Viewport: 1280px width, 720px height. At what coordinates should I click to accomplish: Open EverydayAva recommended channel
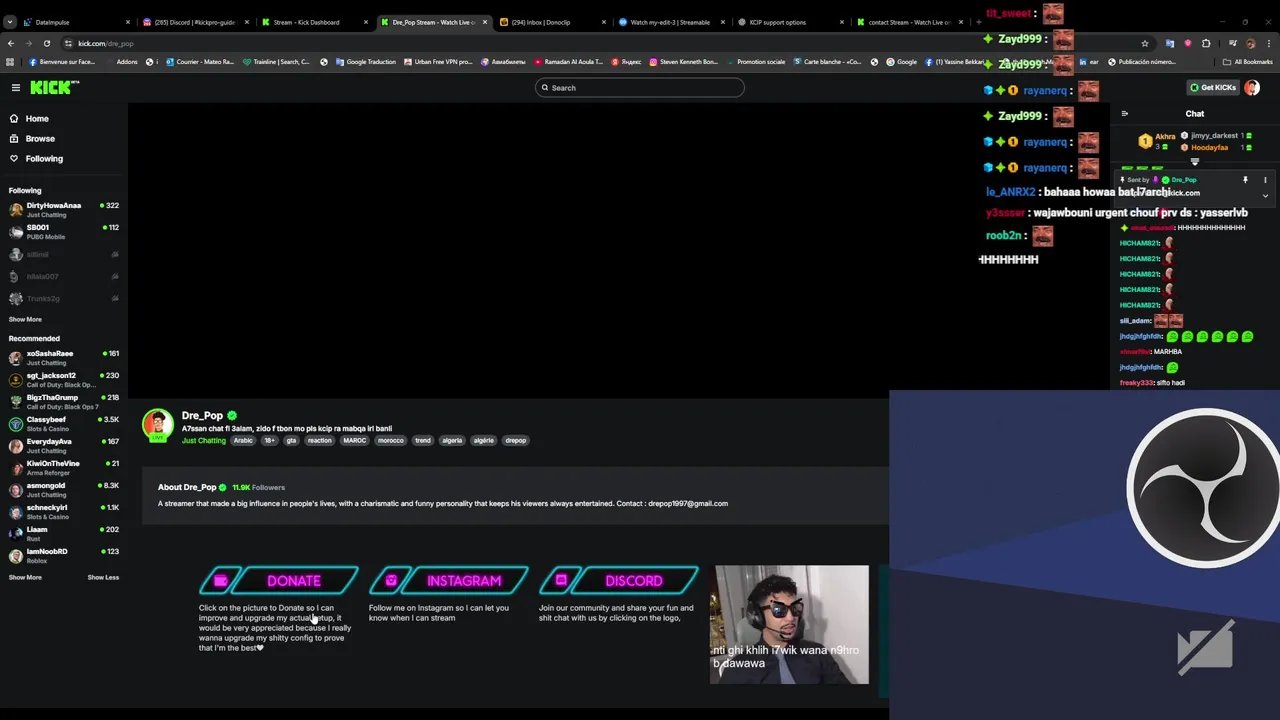[64, 445]
